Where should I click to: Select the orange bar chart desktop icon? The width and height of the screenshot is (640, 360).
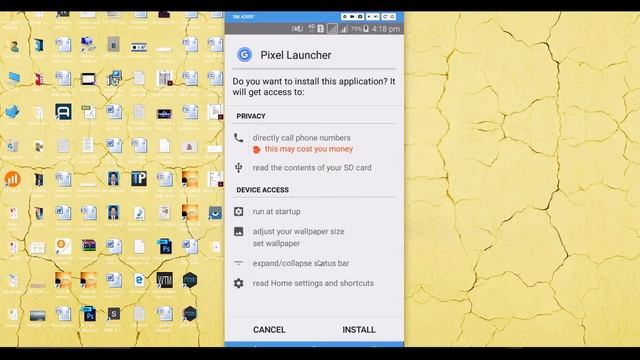coord(12,179)
